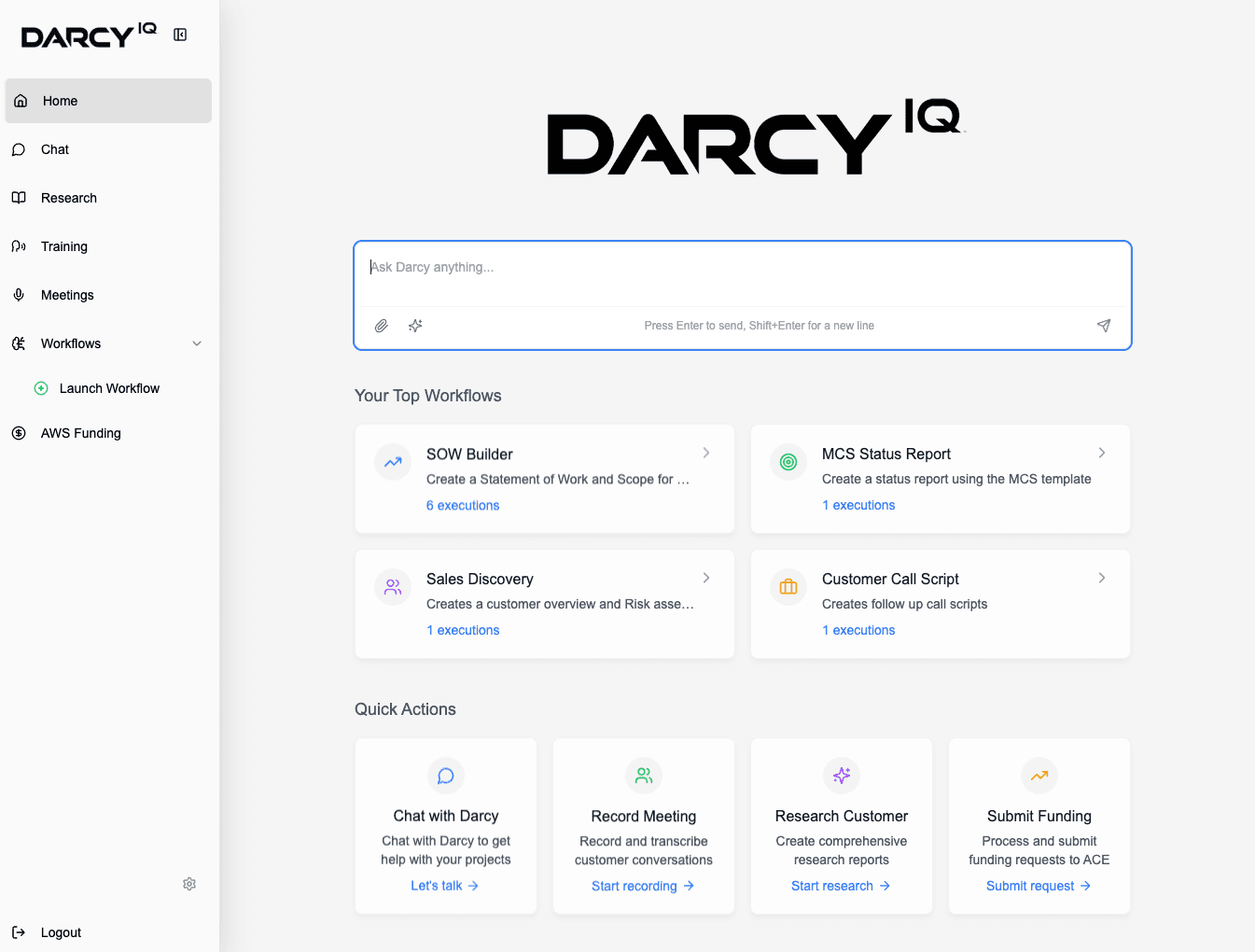Screen dimensions: 1255x952
Task: Click the Let's talk link
Action: coord(445,886)
